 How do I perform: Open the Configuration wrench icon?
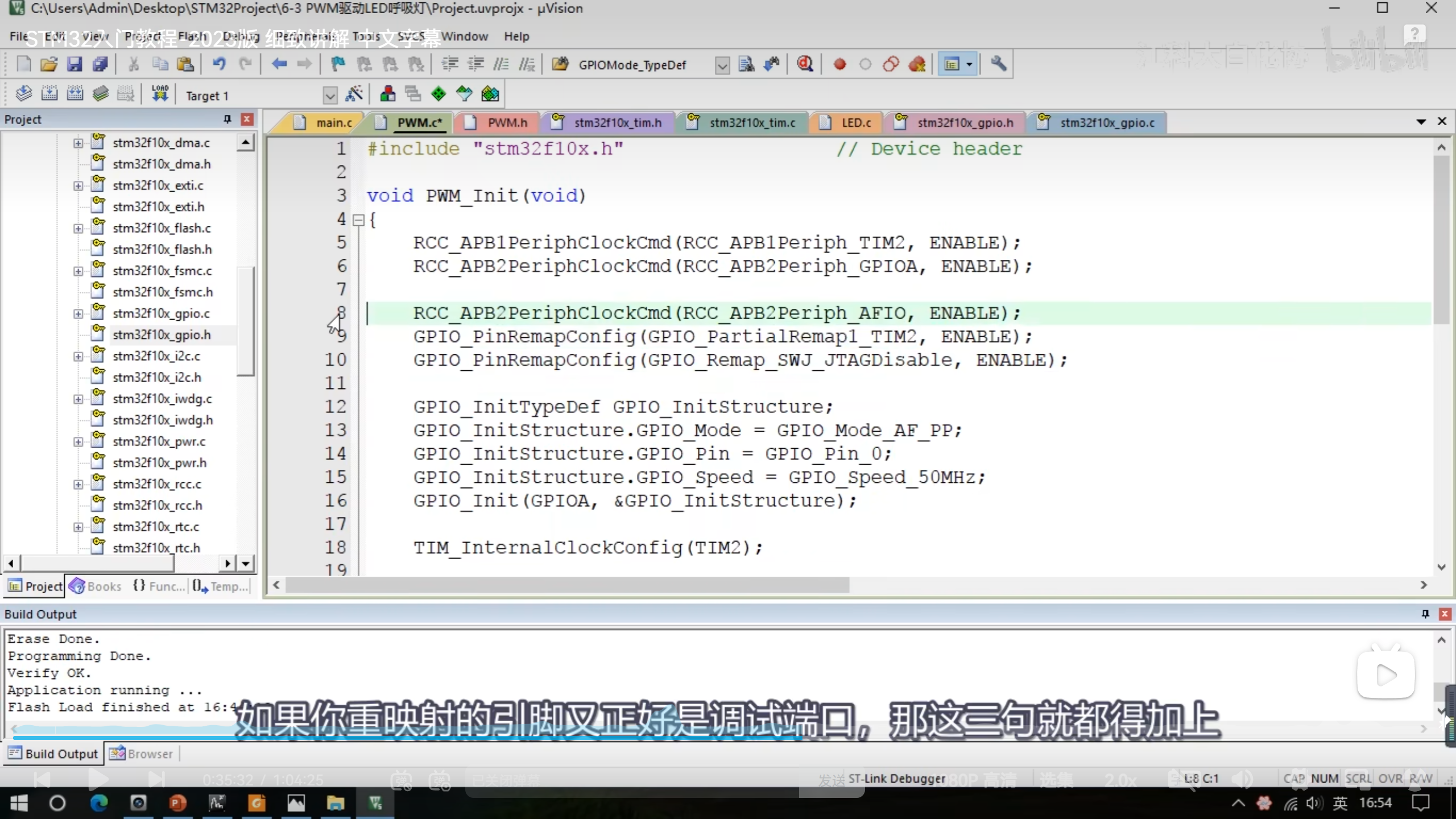(998, 64)
